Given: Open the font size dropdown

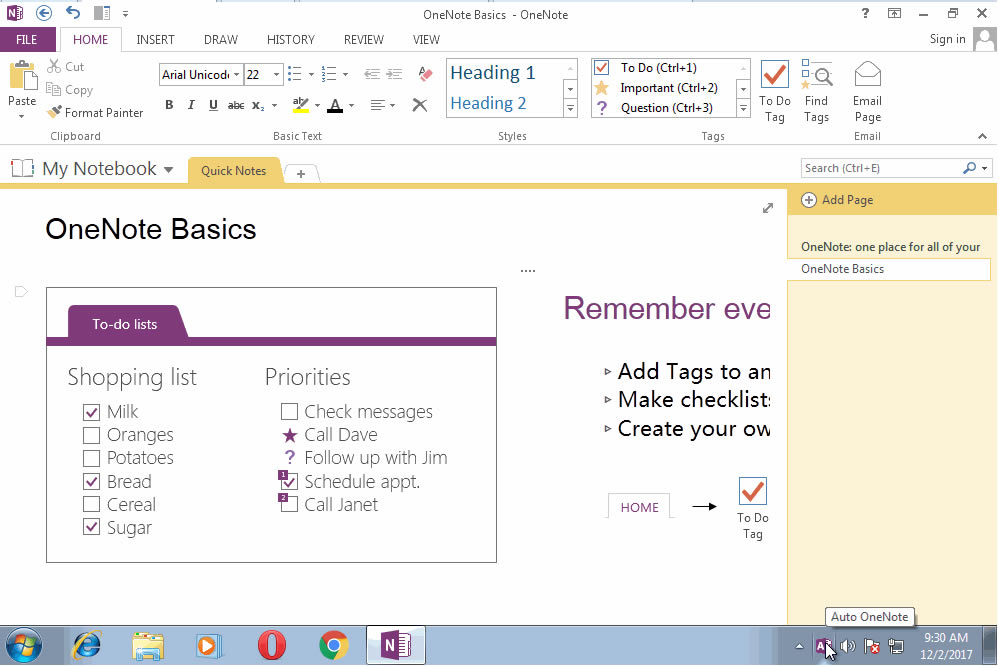Looking at the screenshot, I should coord(276,74).
